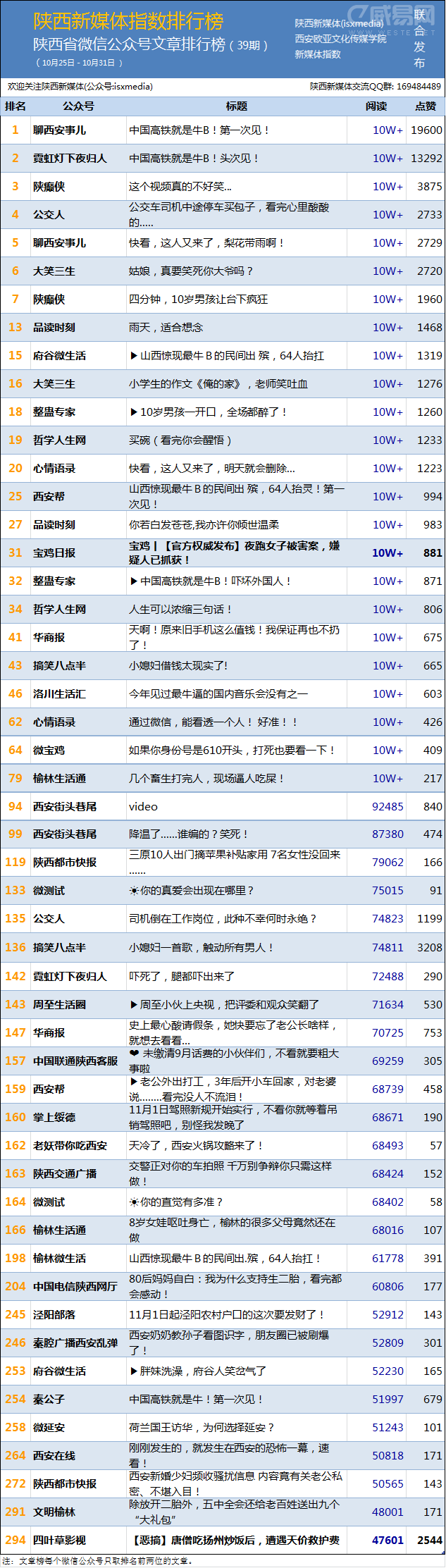Click heart icon before '未缴清9月话费' title

tap(134, 1054)
